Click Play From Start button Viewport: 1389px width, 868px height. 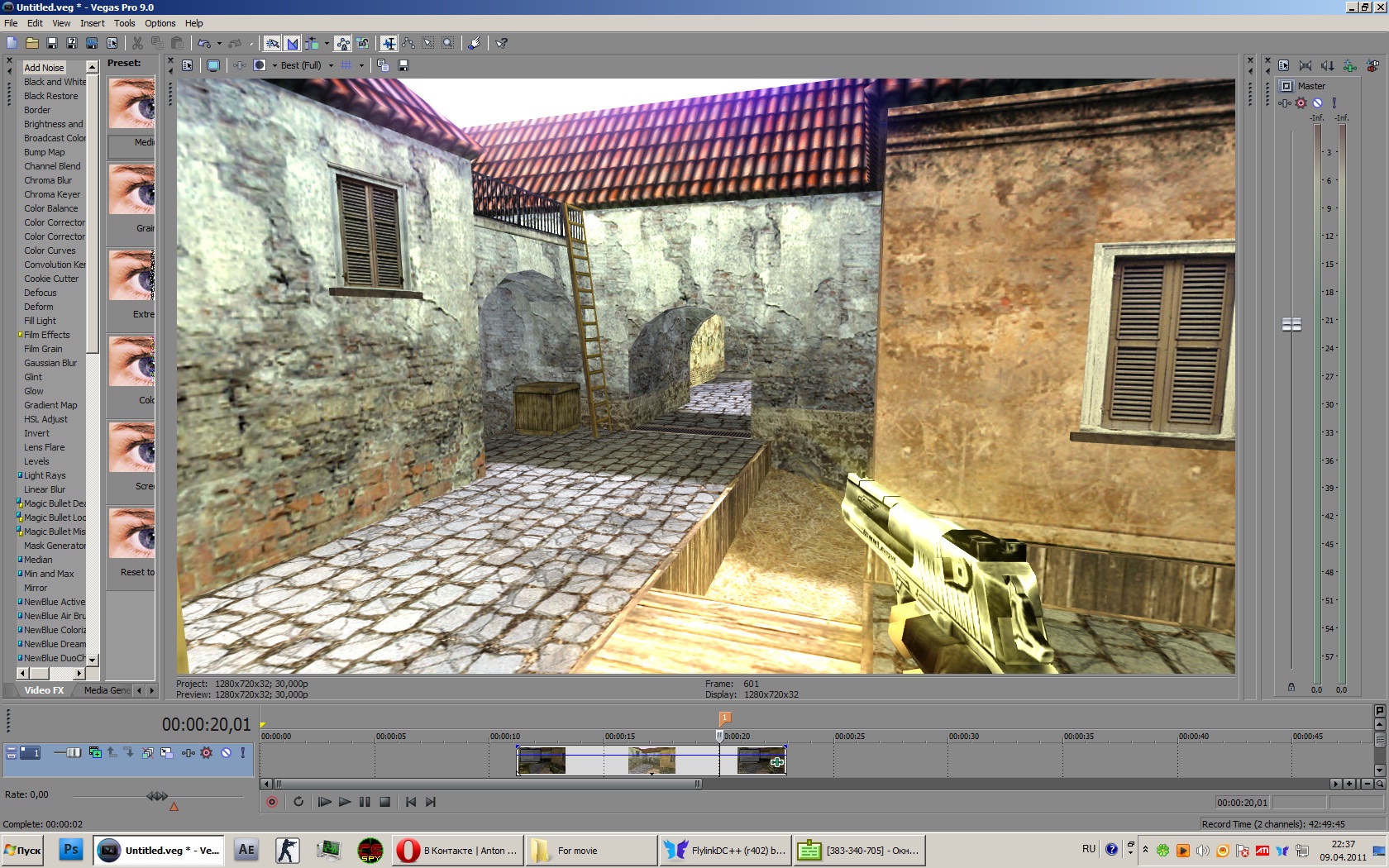(x=324, y=802)
